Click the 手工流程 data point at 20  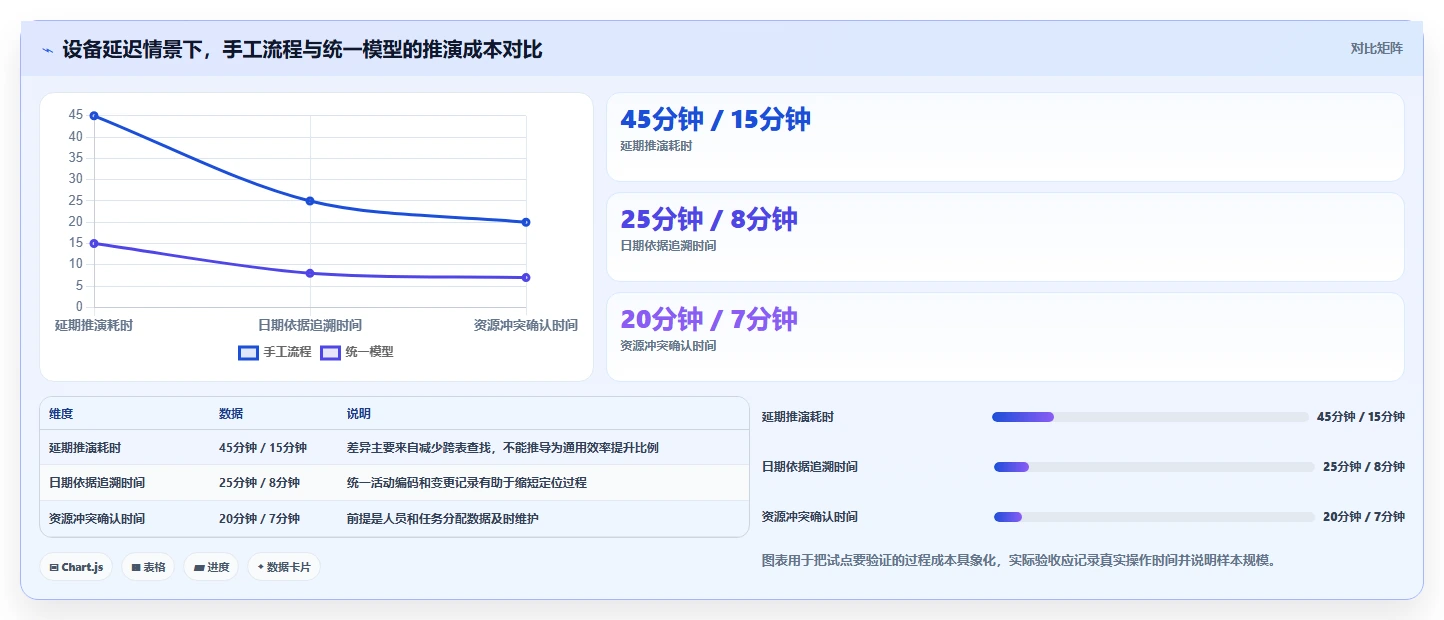pos(526,222)
